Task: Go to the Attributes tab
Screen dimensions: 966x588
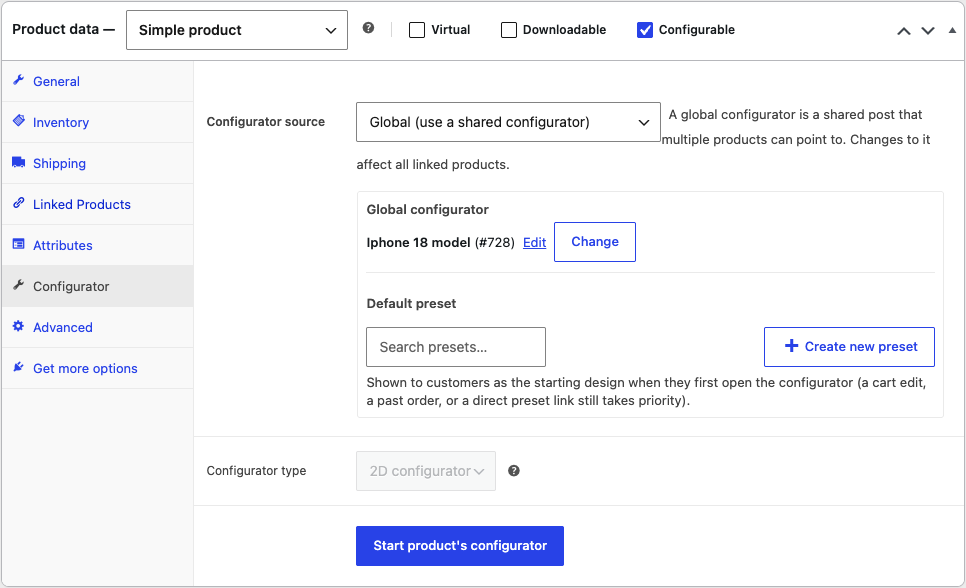Action: pos(97,245)
